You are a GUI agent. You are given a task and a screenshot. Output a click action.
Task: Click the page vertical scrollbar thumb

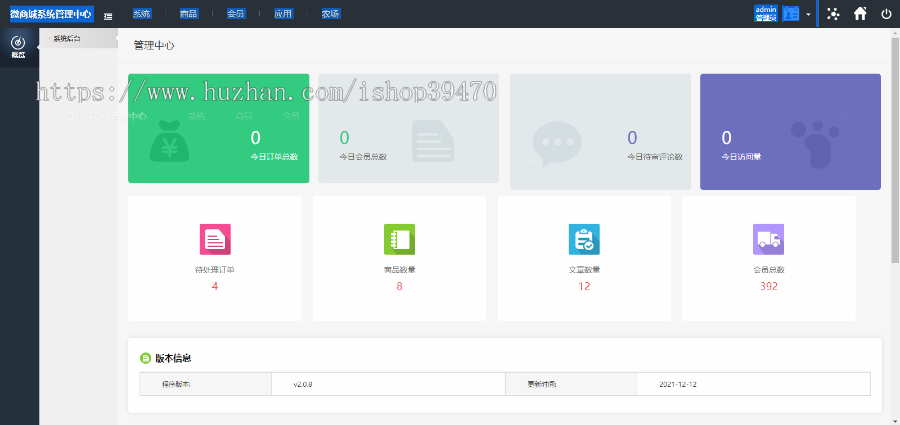click(895, 149)
